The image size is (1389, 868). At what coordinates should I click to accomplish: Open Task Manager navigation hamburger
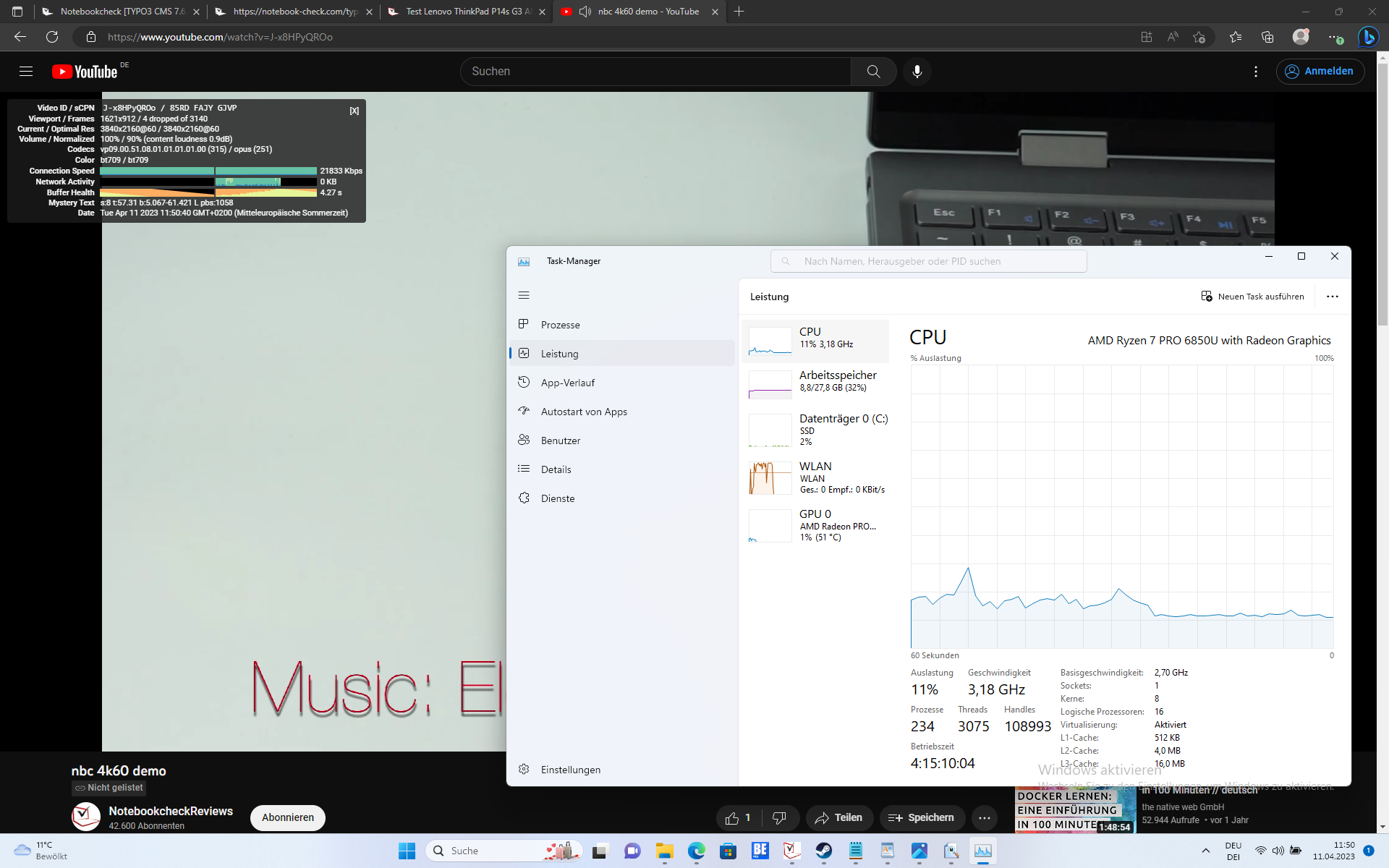click(x=524, y=295)
